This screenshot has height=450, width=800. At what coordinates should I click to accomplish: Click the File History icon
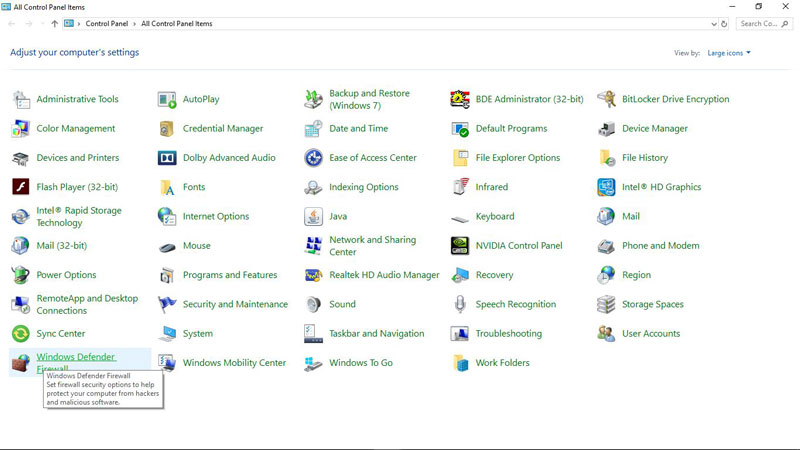(x=606, y=158)
